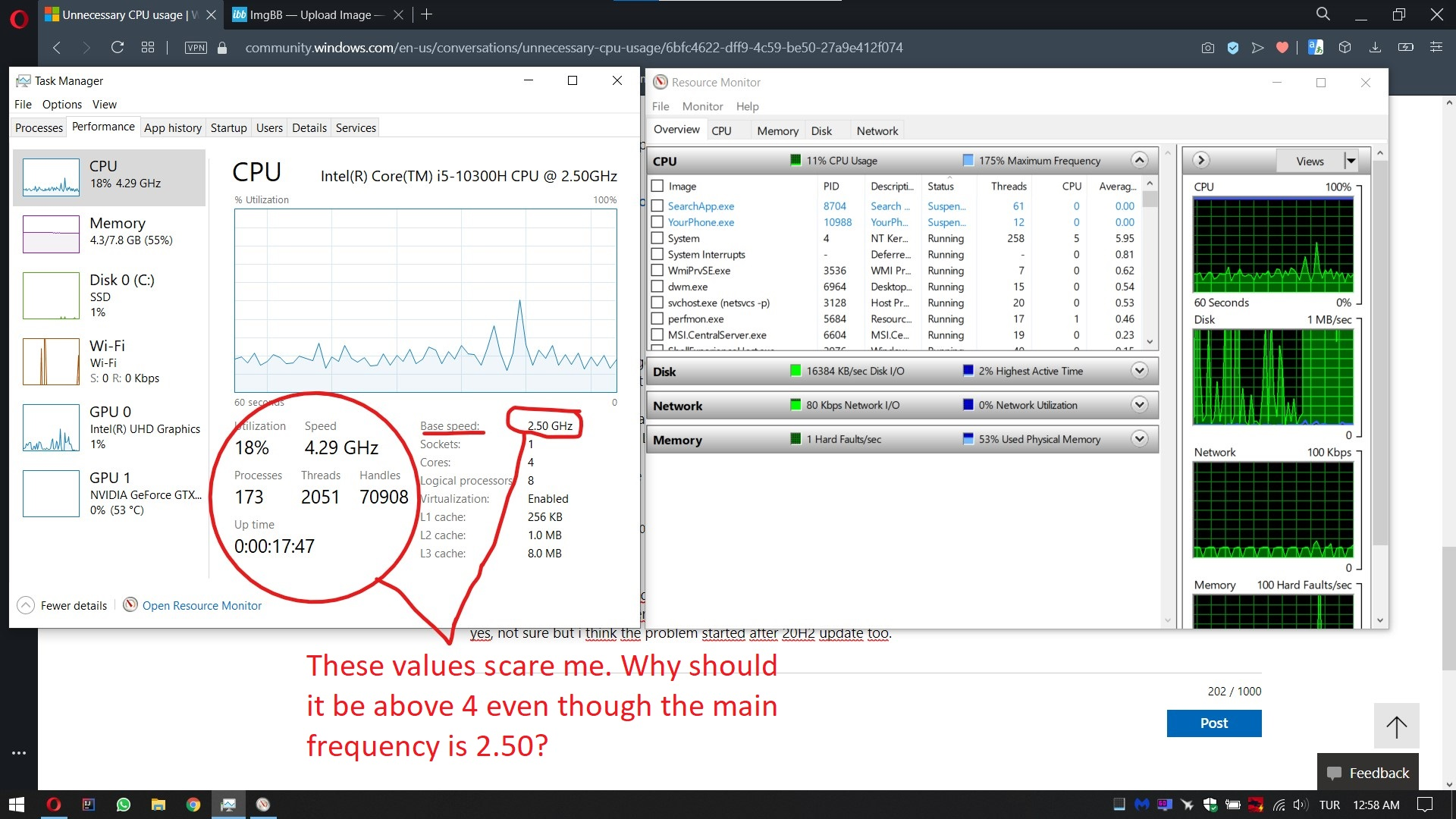Open the Services tab in Task Manager
This screenshot has width=1456, height=819.
(356, 127)
